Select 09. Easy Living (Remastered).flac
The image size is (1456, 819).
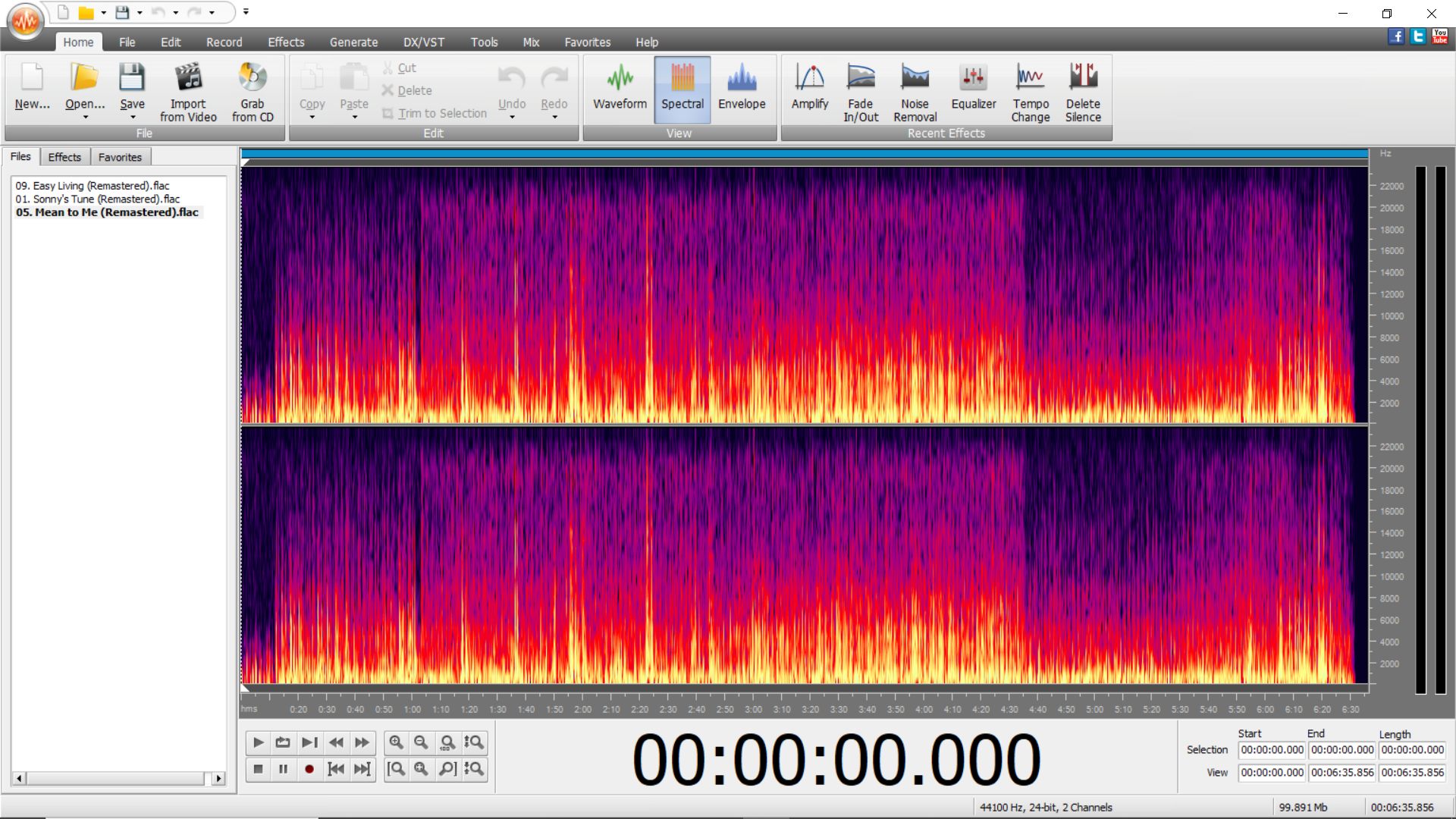click(x=93, y=186)
